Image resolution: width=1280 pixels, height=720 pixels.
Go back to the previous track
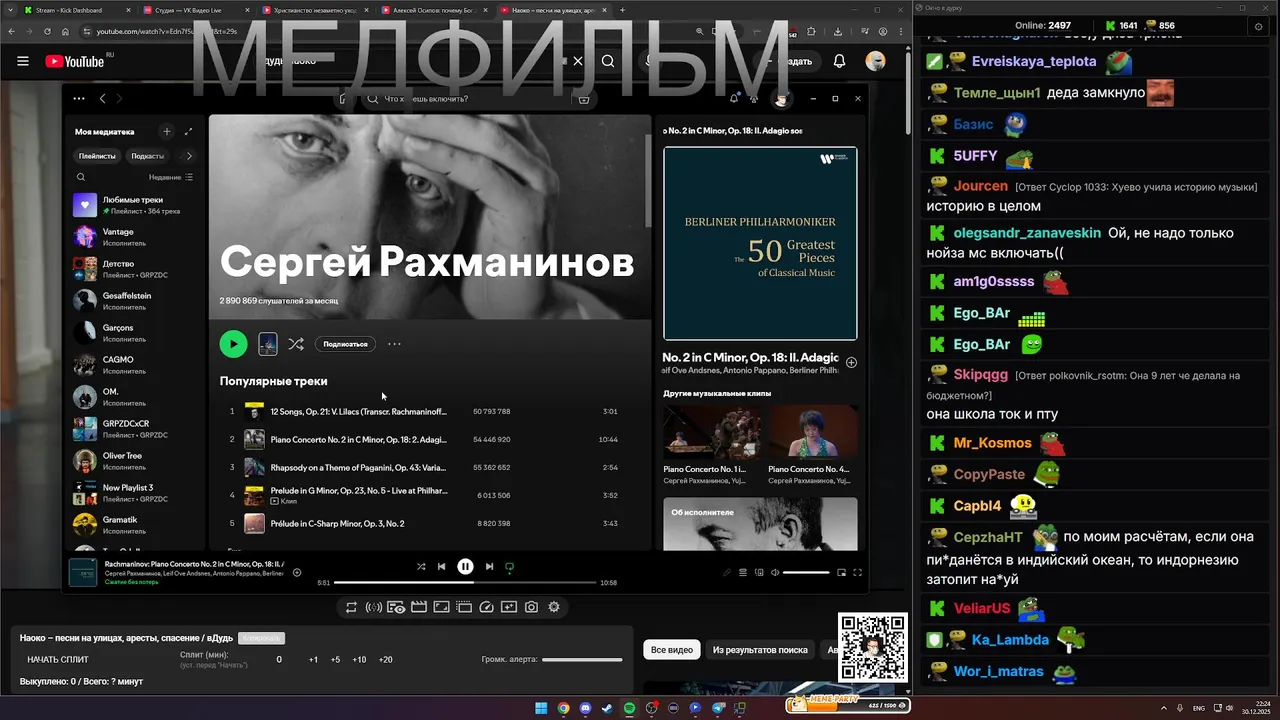click(x=441, y=566)
